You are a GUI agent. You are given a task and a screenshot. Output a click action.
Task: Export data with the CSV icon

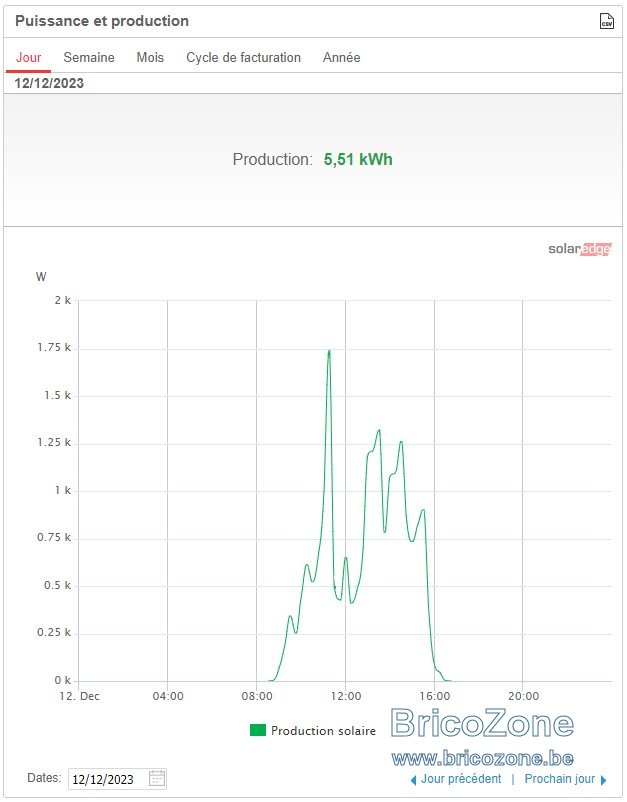(x=606, y=21)
